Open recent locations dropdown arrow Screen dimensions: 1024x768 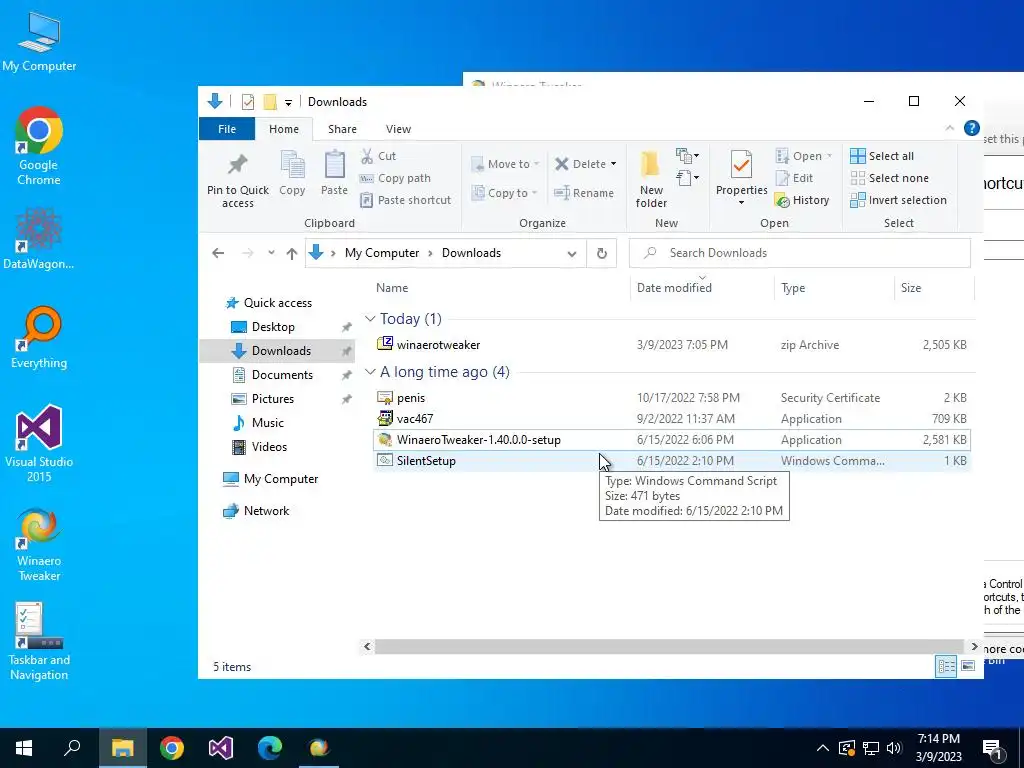coord(271,253)
